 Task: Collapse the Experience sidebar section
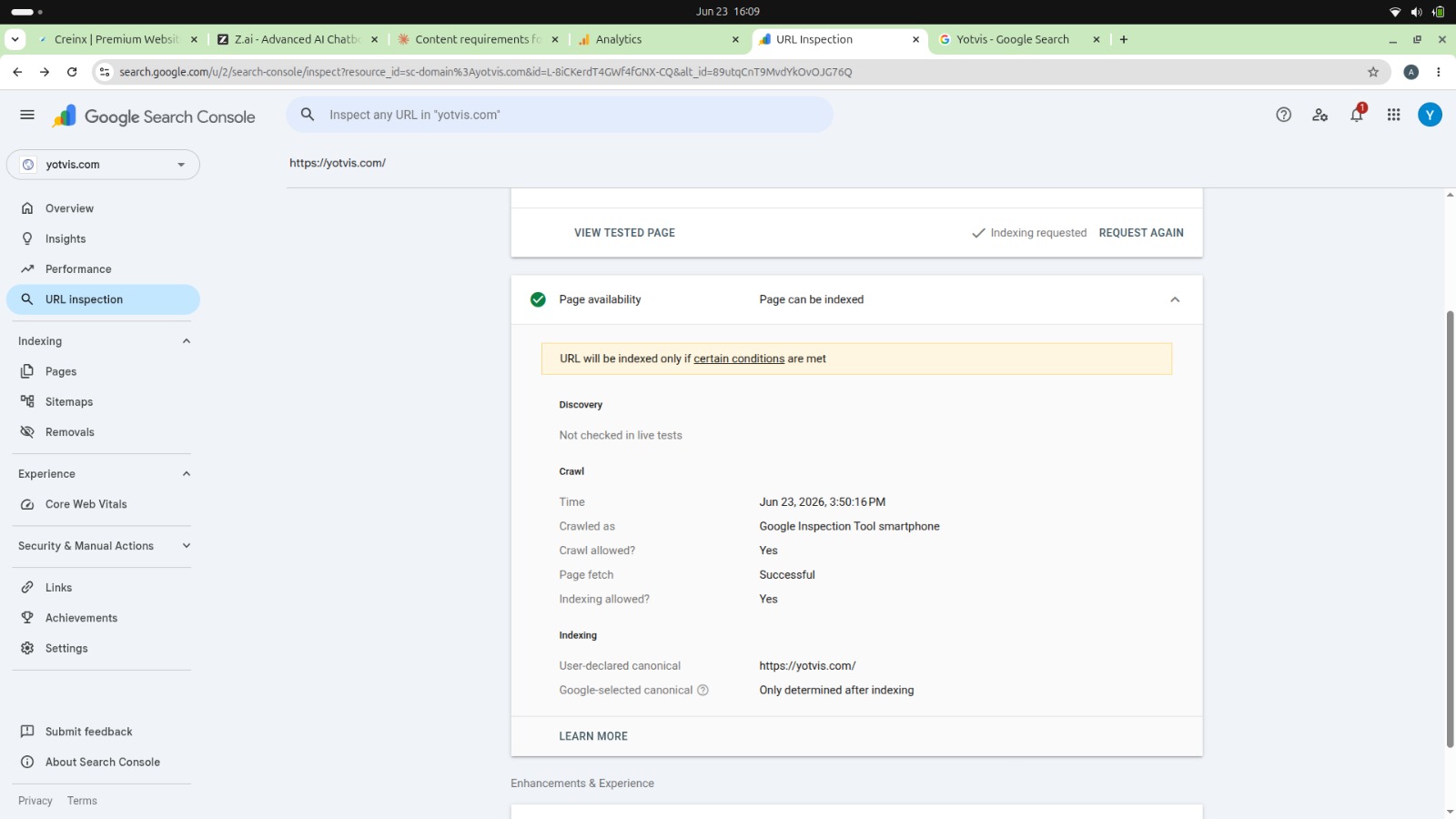click(x=187, y=474)
